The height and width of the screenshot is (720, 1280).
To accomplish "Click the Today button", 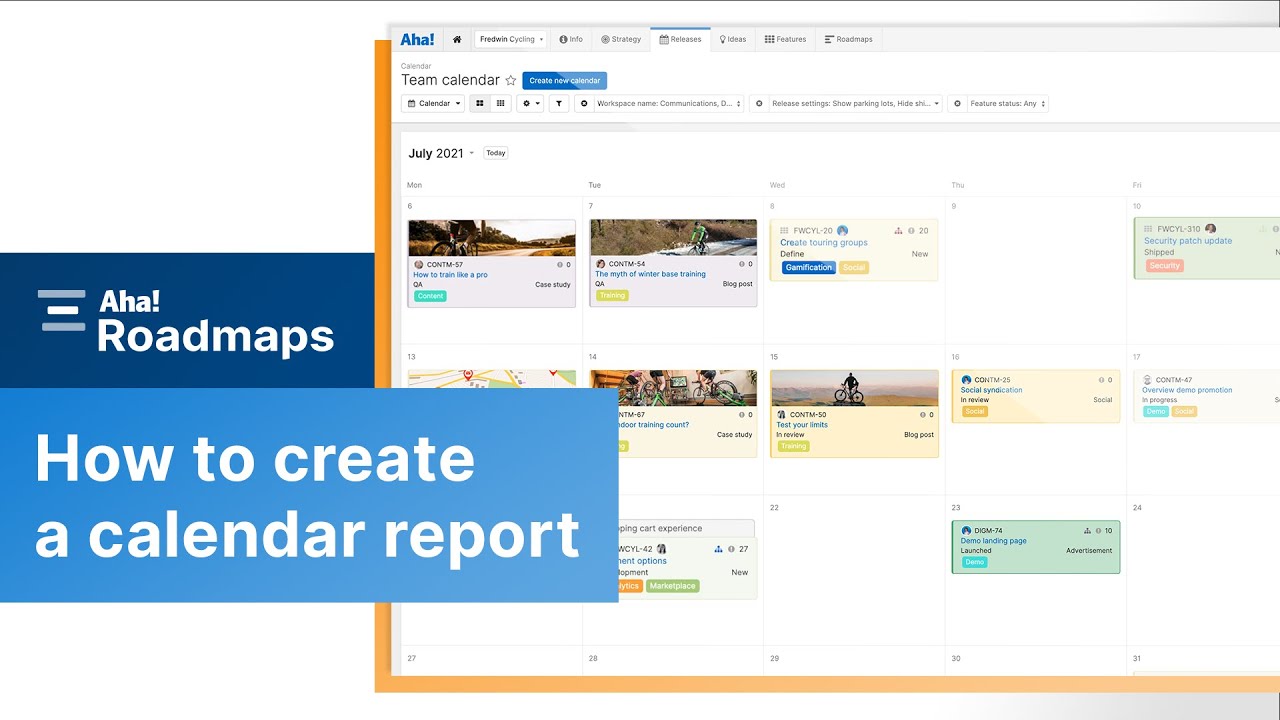I will click(496, 153).
